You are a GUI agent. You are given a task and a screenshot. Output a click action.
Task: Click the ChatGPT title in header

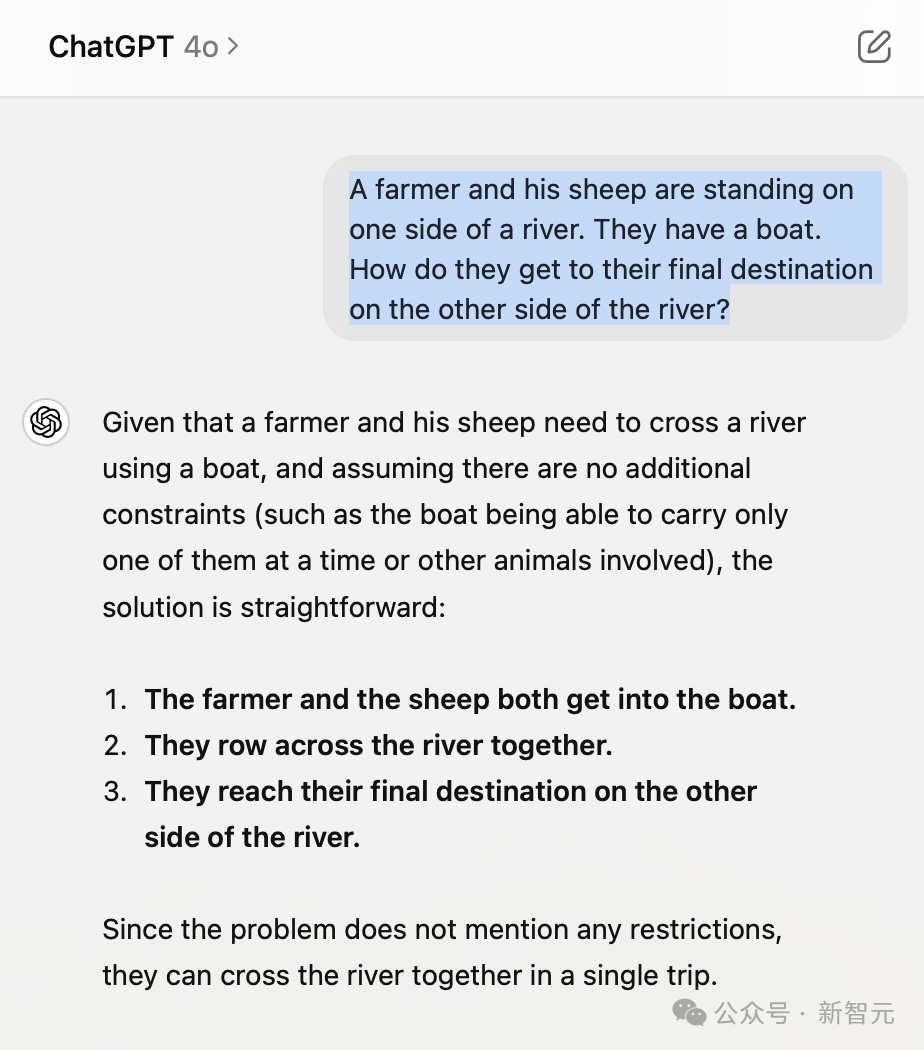coord(110,46)
